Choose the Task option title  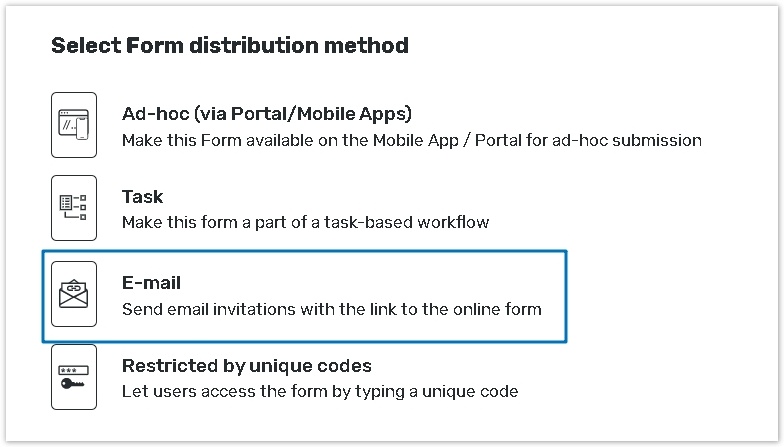click(x=142, y=197)
